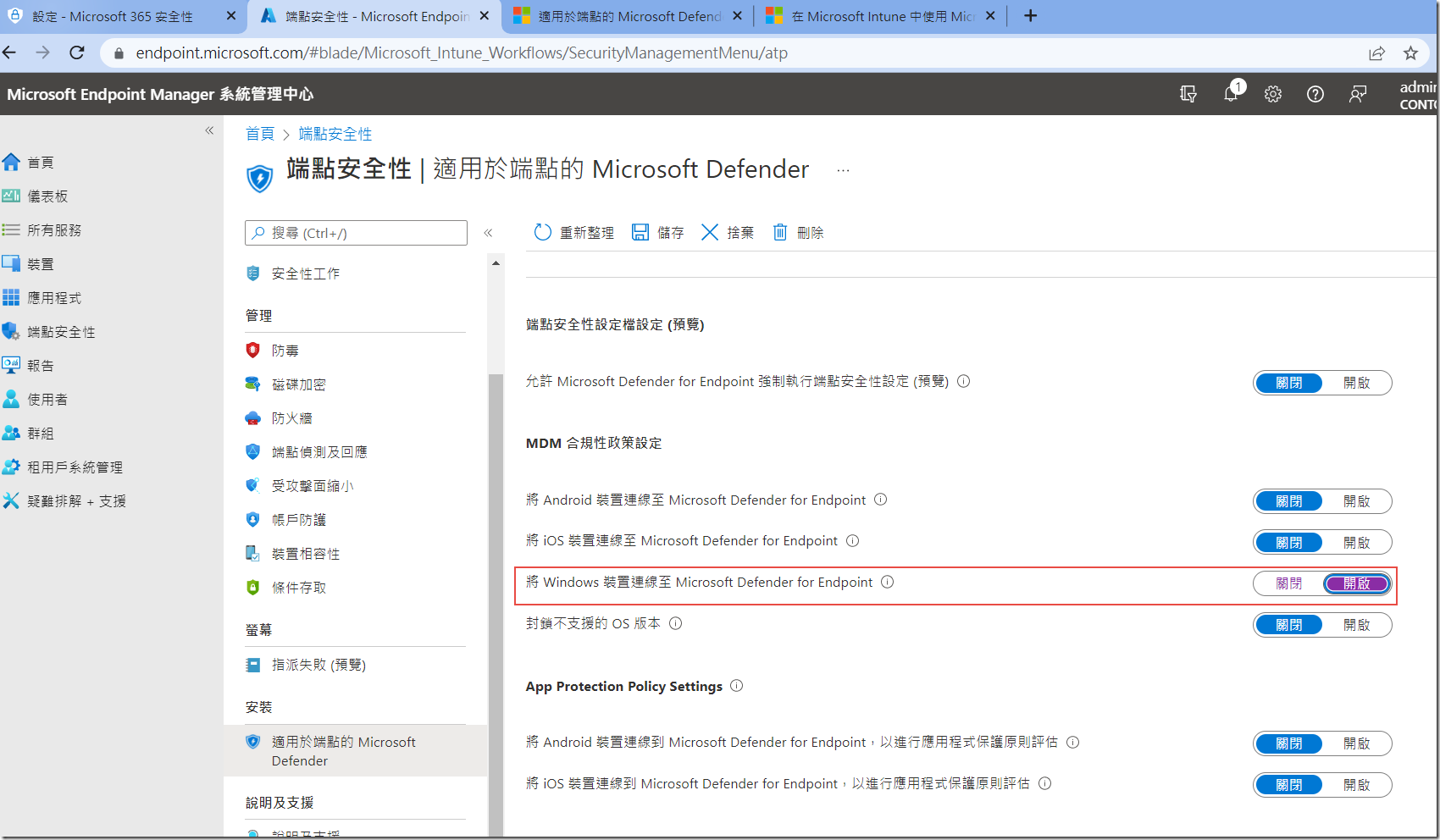Click the info icon beside the iOS 裝置連線至 setting
The width and height of the screenshot is (1440, 840).
pyautogui.click(x=853, y=541)
